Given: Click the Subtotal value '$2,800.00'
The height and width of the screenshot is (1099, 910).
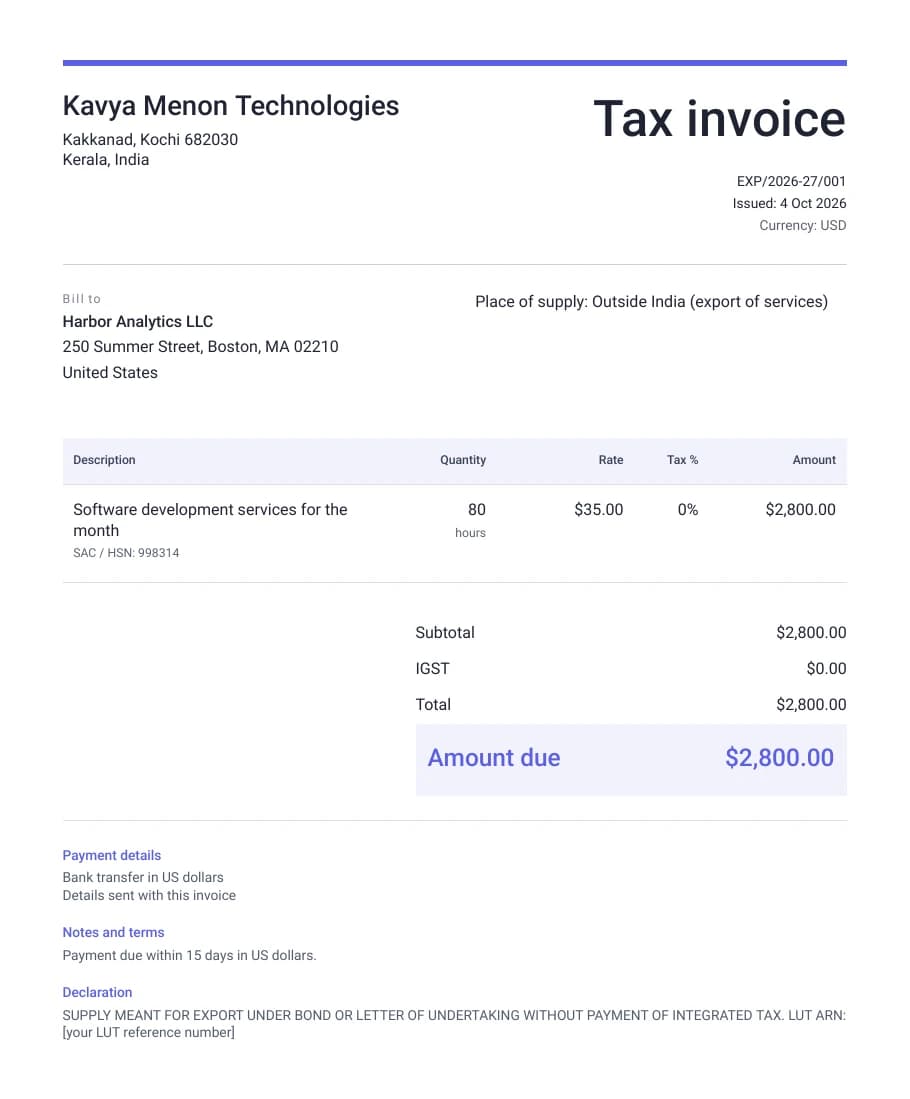Looking at the screenshot, I should [x=811, y=633].
